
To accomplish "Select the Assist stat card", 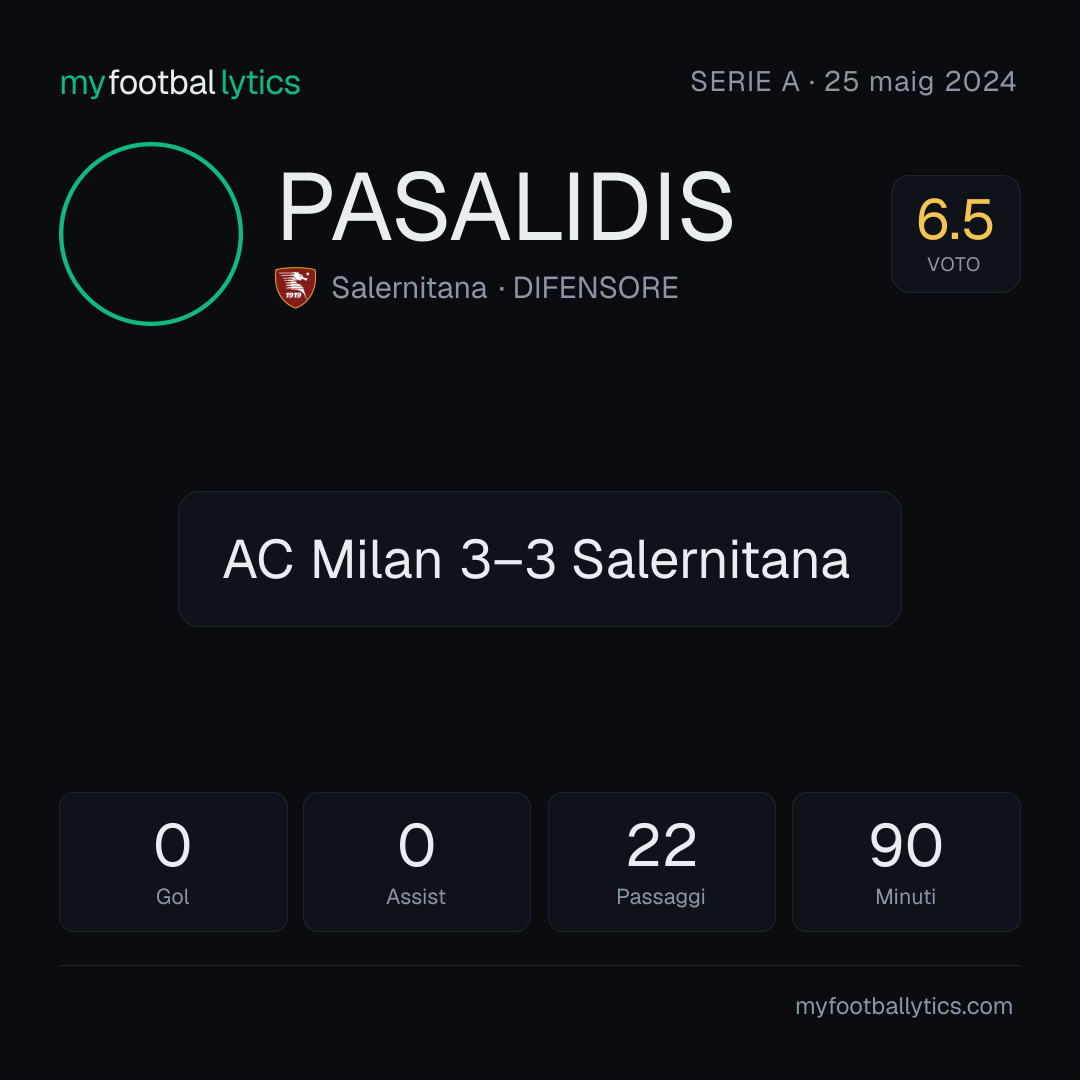I will coord(417,862).
